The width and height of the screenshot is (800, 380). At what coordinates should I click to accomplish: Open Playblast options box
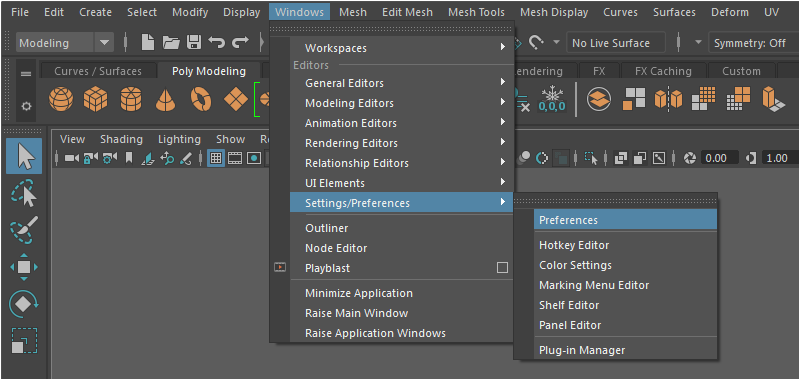[x=502, y=268]
